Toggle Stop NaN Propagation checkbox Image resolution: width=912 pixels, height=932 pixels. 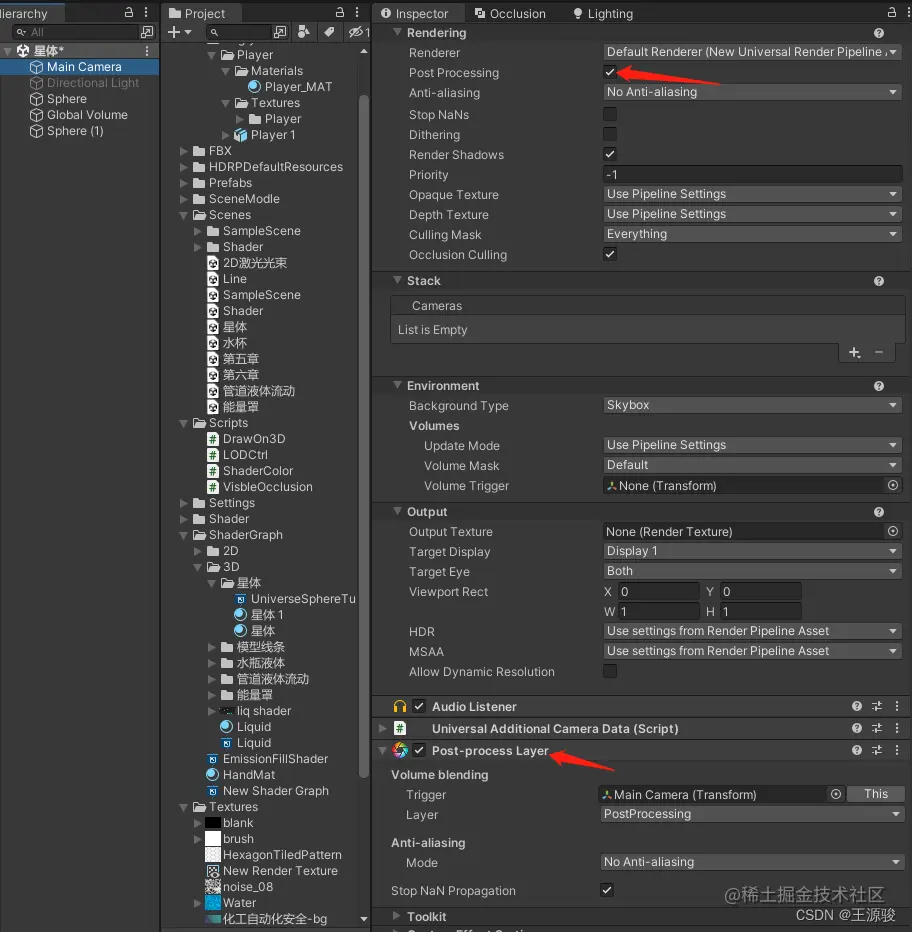point(607,890)
